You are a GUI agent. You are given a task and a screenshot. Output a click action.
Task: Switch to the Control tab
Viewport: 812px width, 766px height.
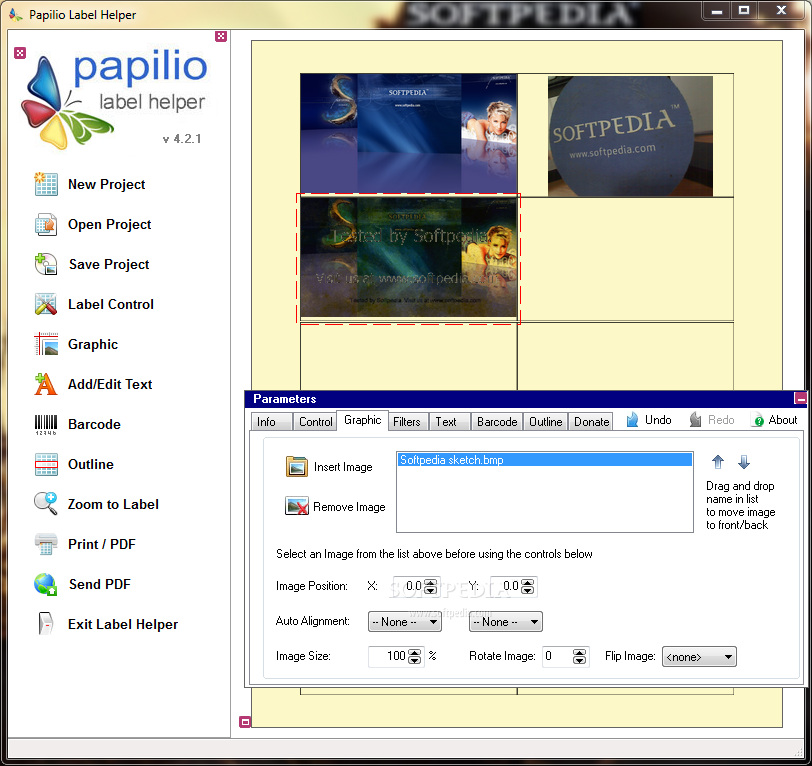coord(315,422)
